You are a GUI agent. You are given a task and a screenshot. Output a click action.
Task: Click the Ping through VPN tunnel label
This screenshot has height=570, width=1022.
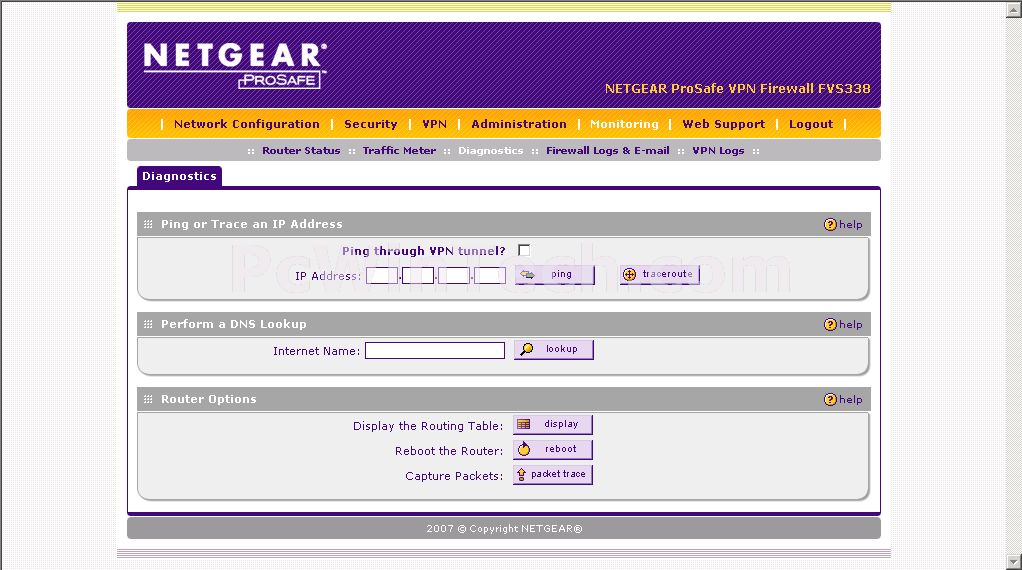coord(424,251)
